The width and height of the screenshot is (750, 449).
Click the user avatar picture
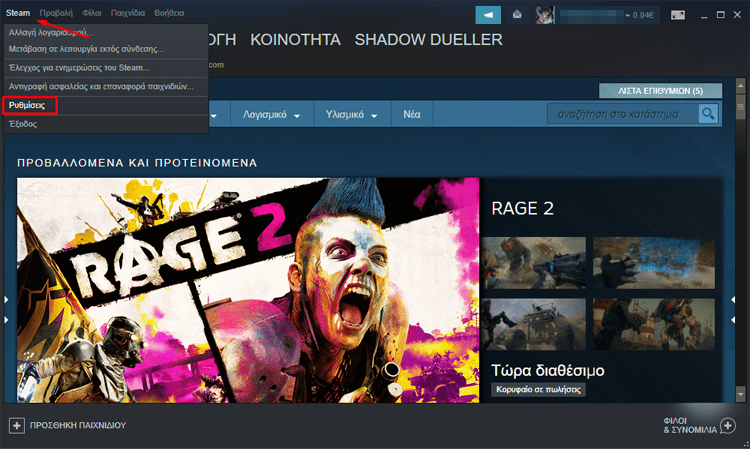coord(545,15)
